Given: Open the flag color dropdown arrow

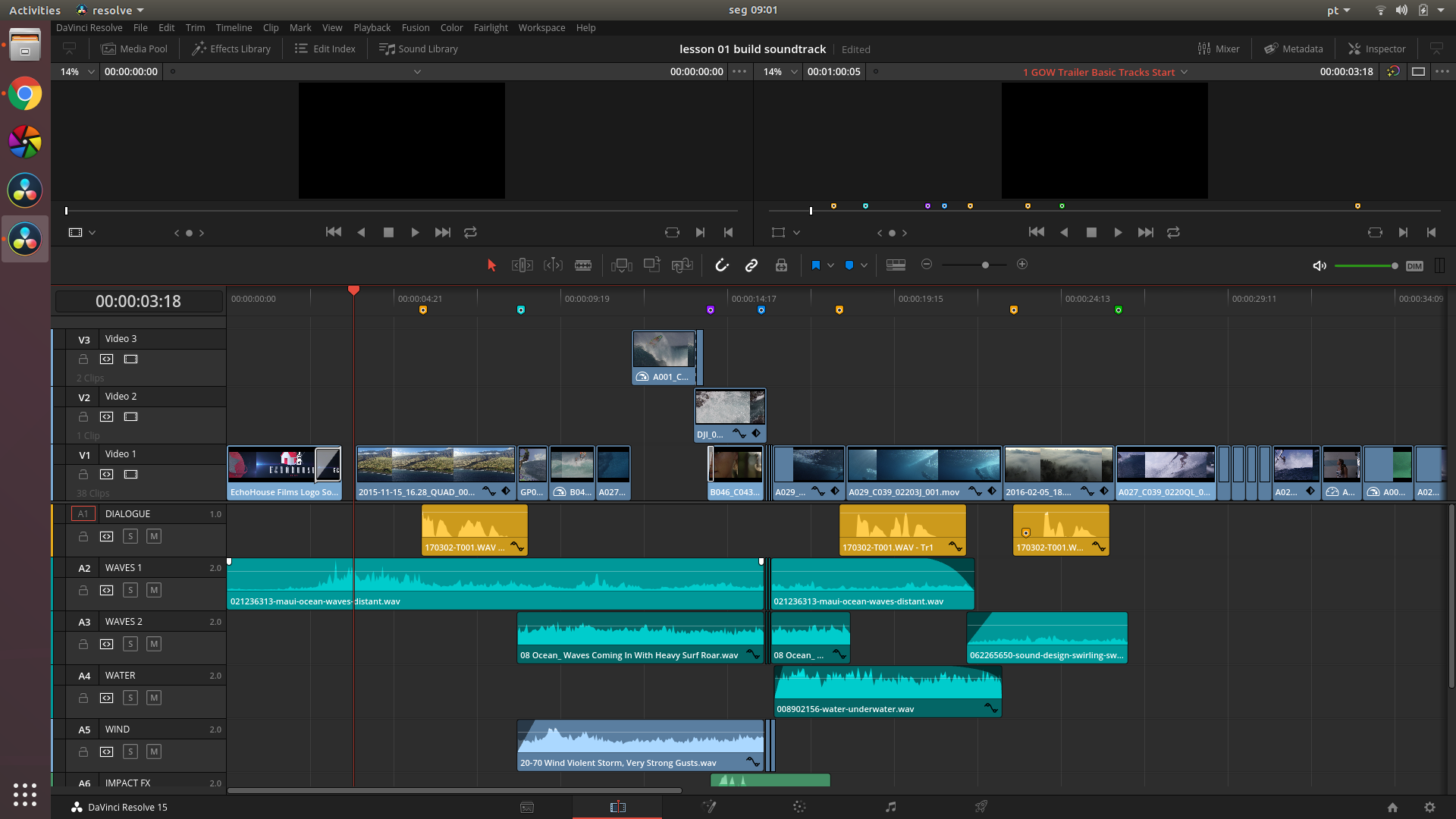Looking at the screenshot, I should [830, 265].
